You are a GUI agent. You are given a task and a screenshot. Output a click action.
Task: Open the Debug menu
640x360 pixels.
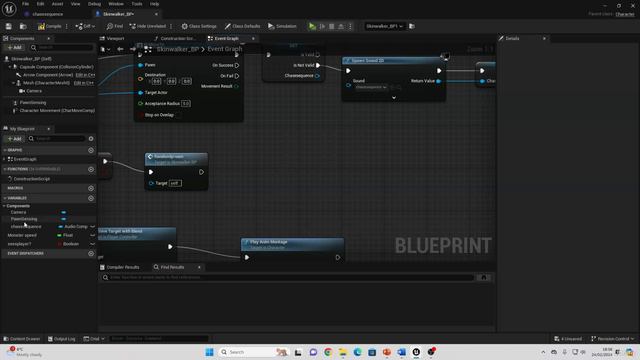[x=94, y=4]
